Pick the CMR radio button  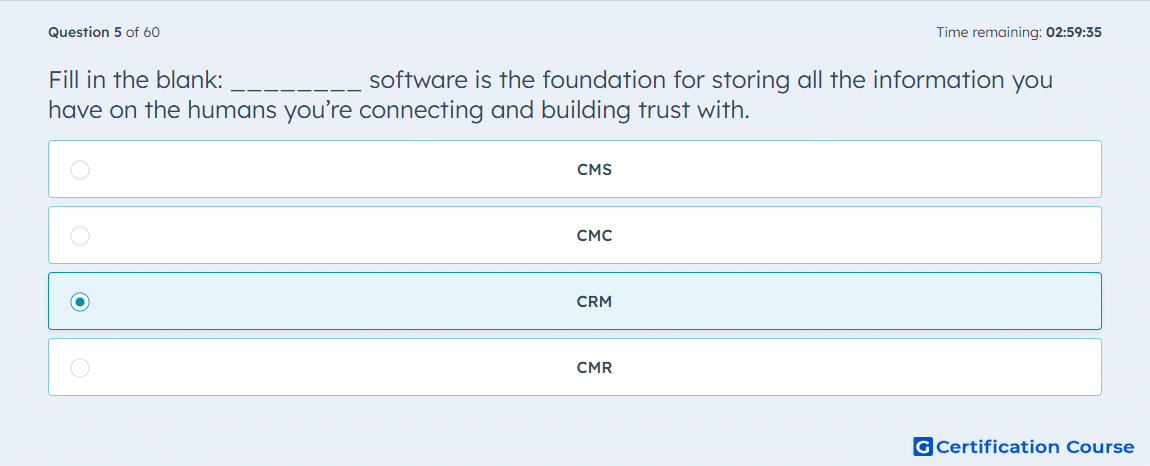80,368
